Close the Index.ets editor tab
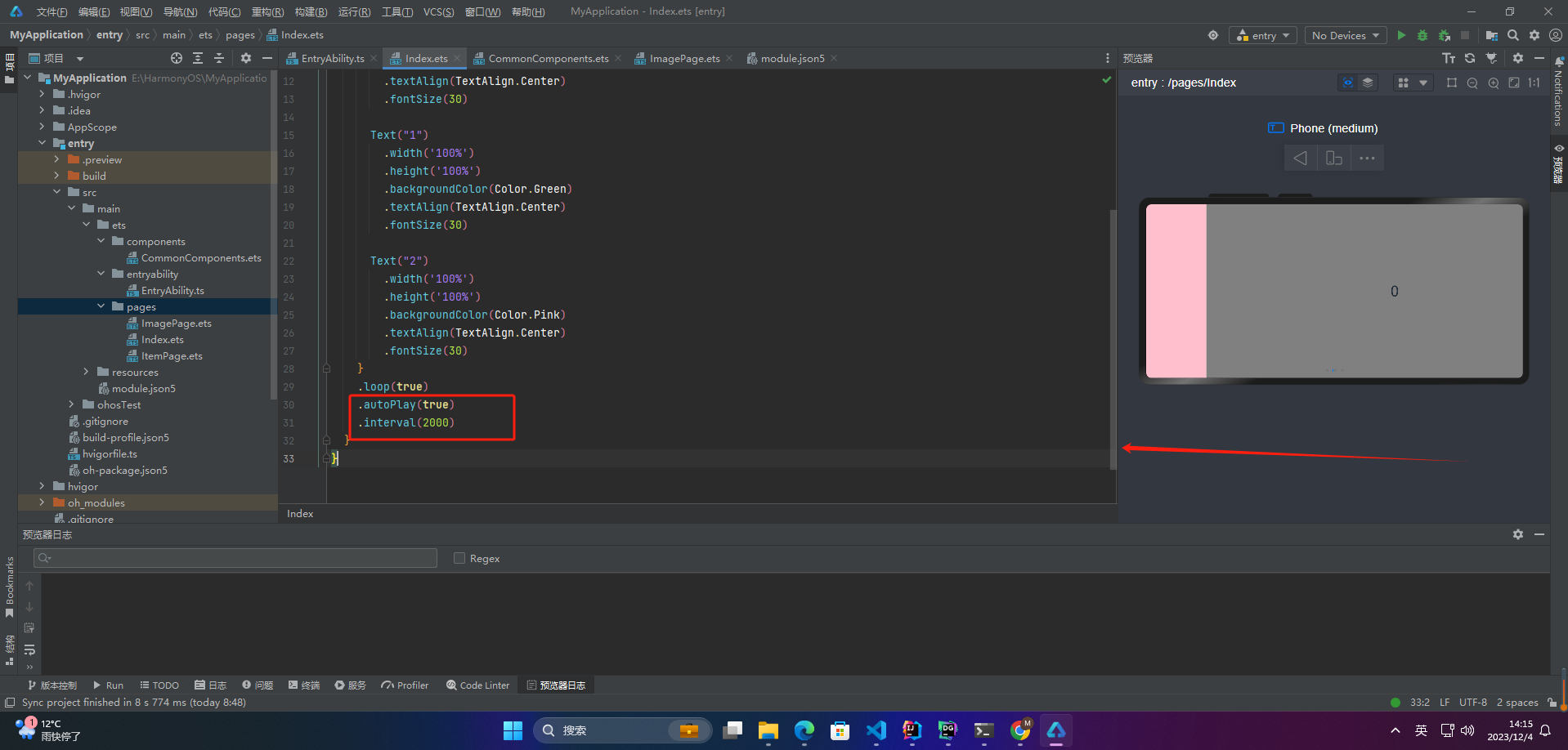Viewport: 1568px width, 750px height. pyautogui.click(x=457, y=58)
